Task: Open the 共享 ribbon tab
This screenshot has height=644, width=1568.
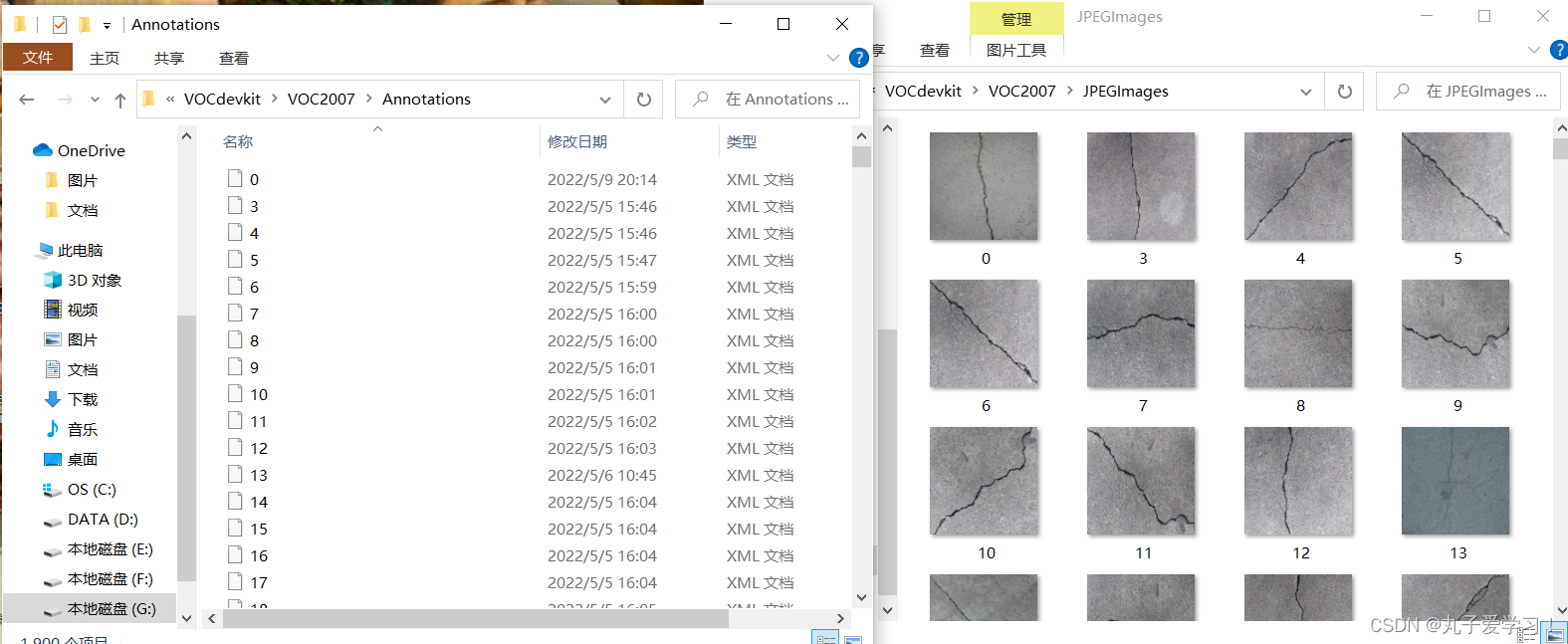Action: point(169,59)
